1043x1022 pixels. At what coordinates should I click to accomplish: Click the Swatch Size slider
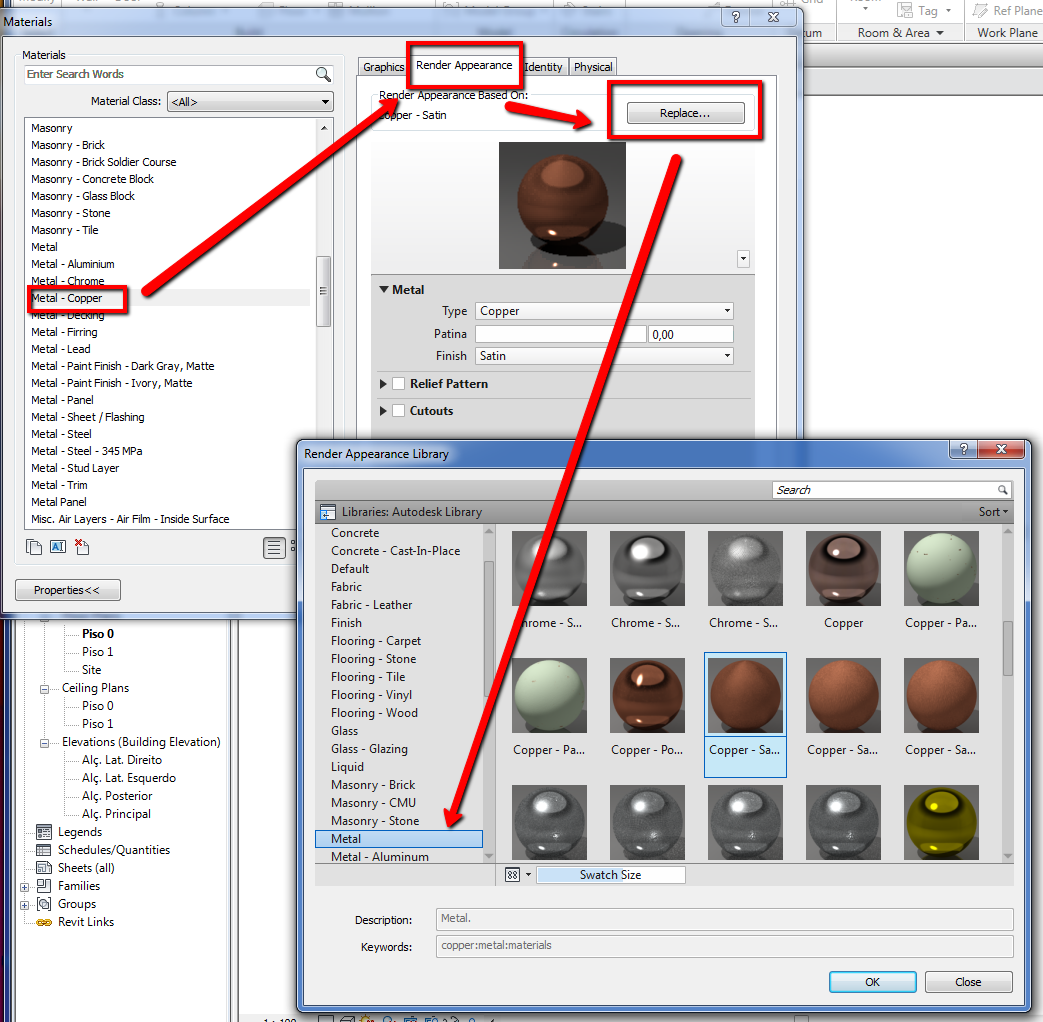point(611,875)
